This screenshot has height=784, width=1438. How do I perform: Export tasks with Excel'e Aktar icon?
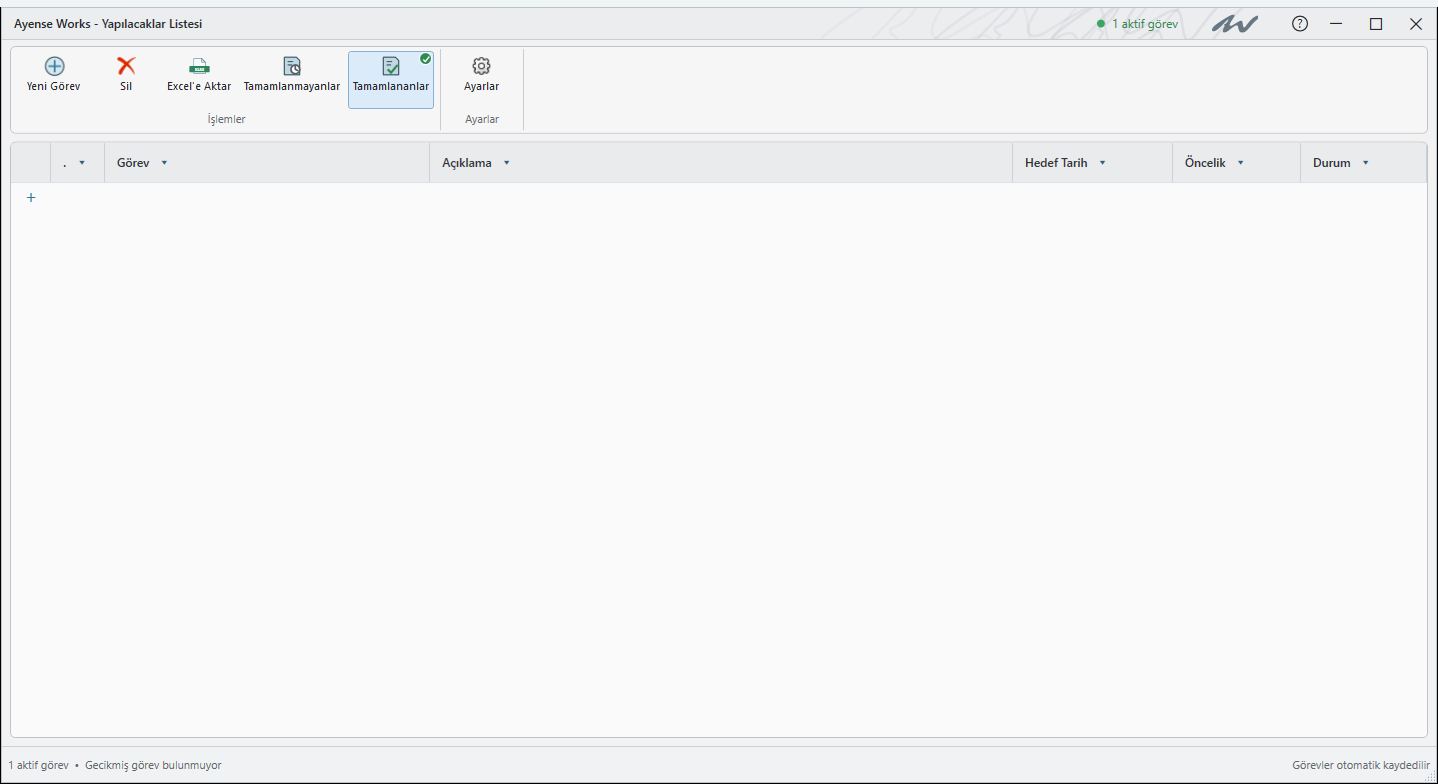coord(199,66)
